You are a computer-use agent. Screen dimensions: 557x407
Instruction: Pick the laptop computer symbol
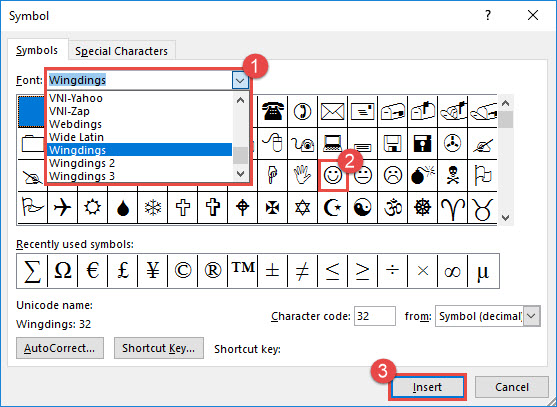click(332, 143)
